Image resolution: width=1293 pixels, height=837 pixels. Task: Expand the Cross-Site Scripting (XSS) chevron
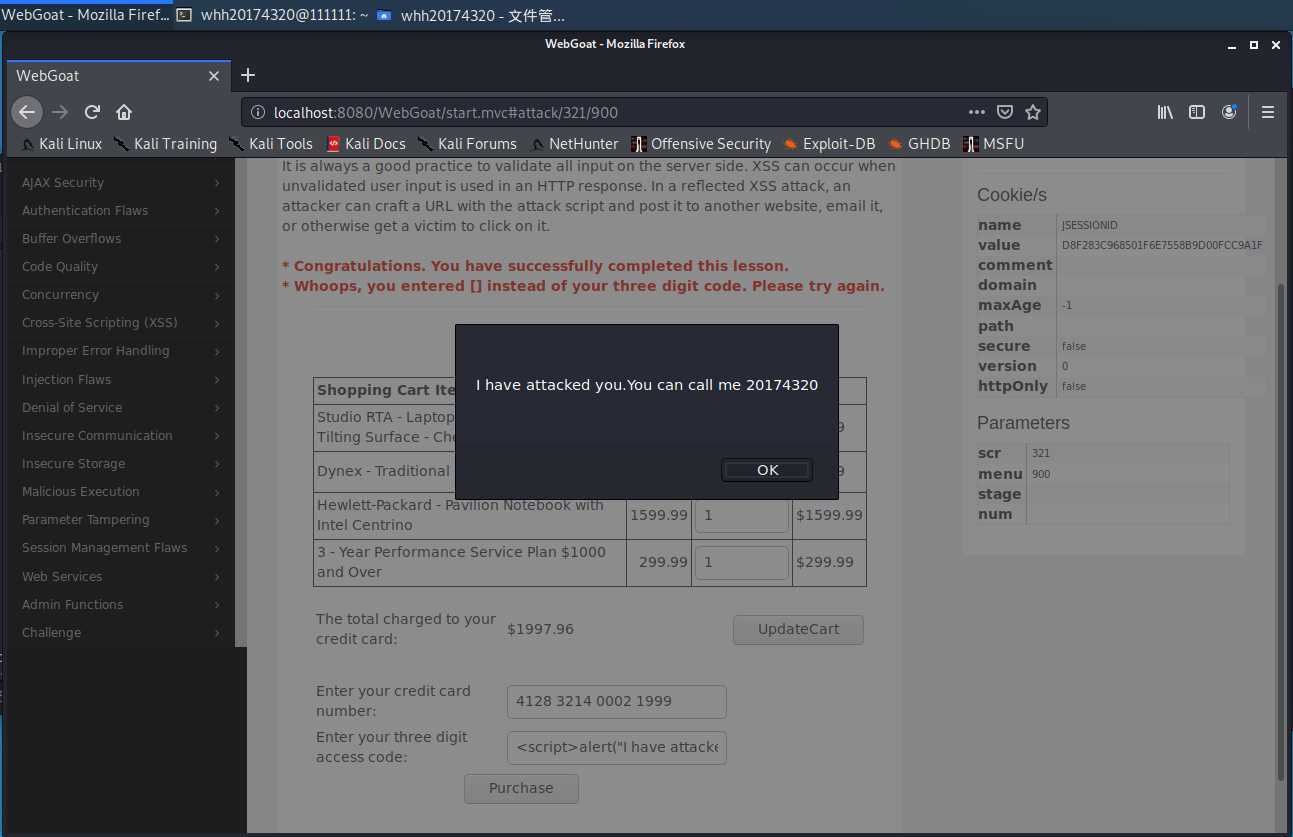[217, 323]
